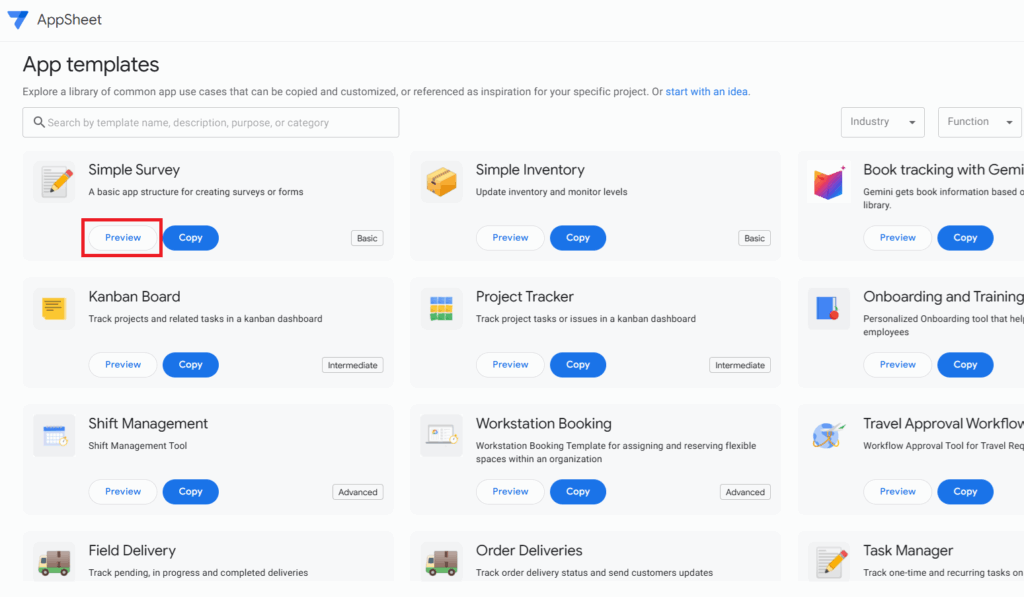1024x597 pixels.
Task: Click the Simple Survey pencil icon
Action: click(53, 182)
